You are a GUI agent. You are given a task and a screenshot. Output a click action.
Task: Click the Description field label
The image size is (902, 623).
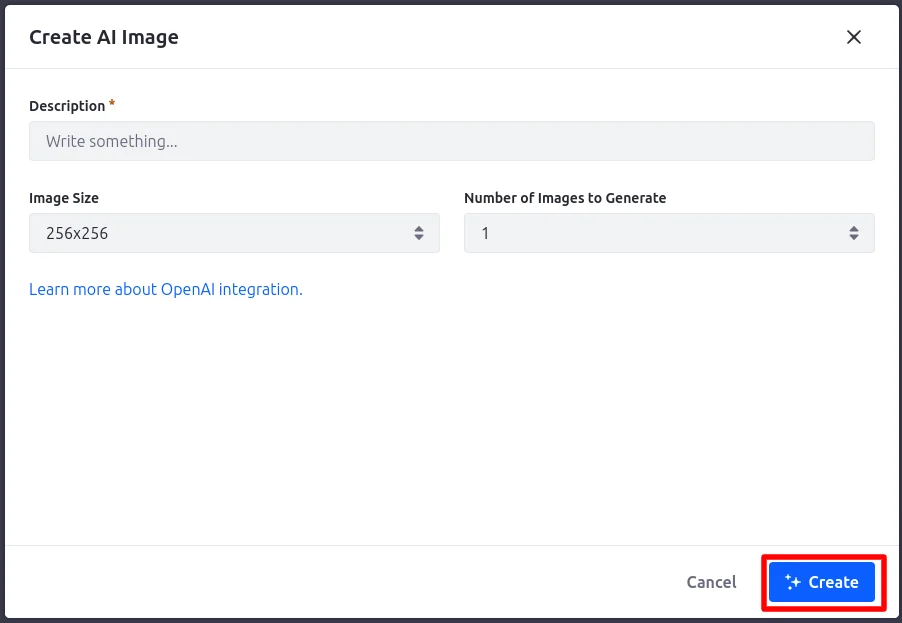[67, 106]
